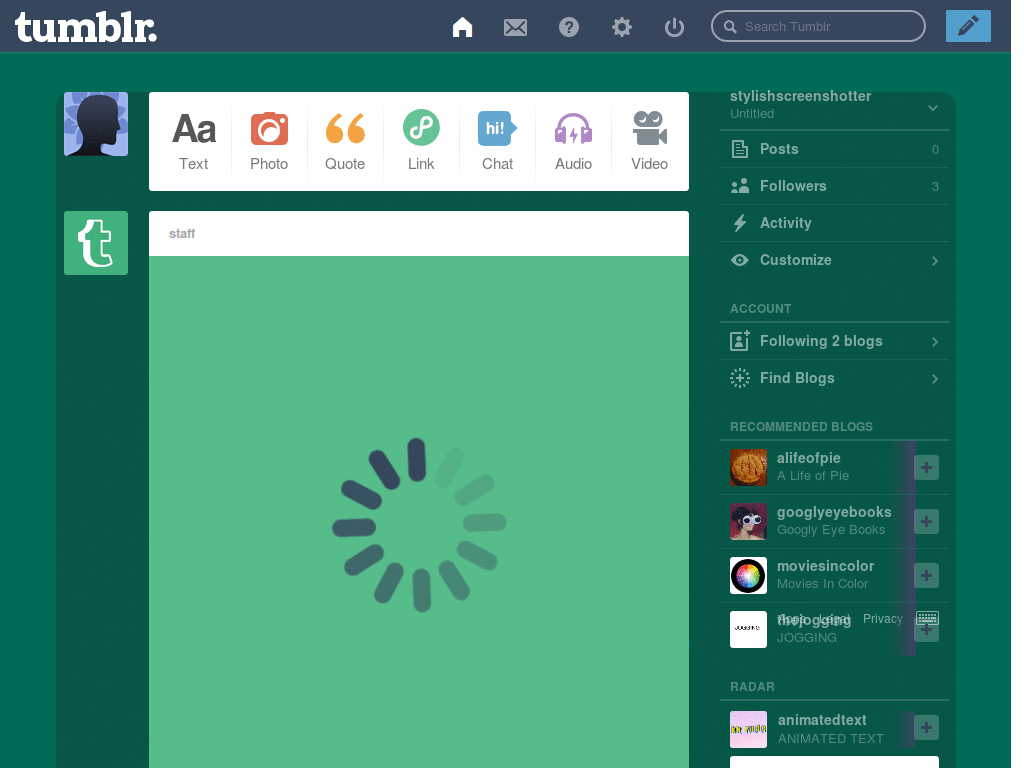Click the loading staff post image
1024x768 pixels.
point(419,512)
